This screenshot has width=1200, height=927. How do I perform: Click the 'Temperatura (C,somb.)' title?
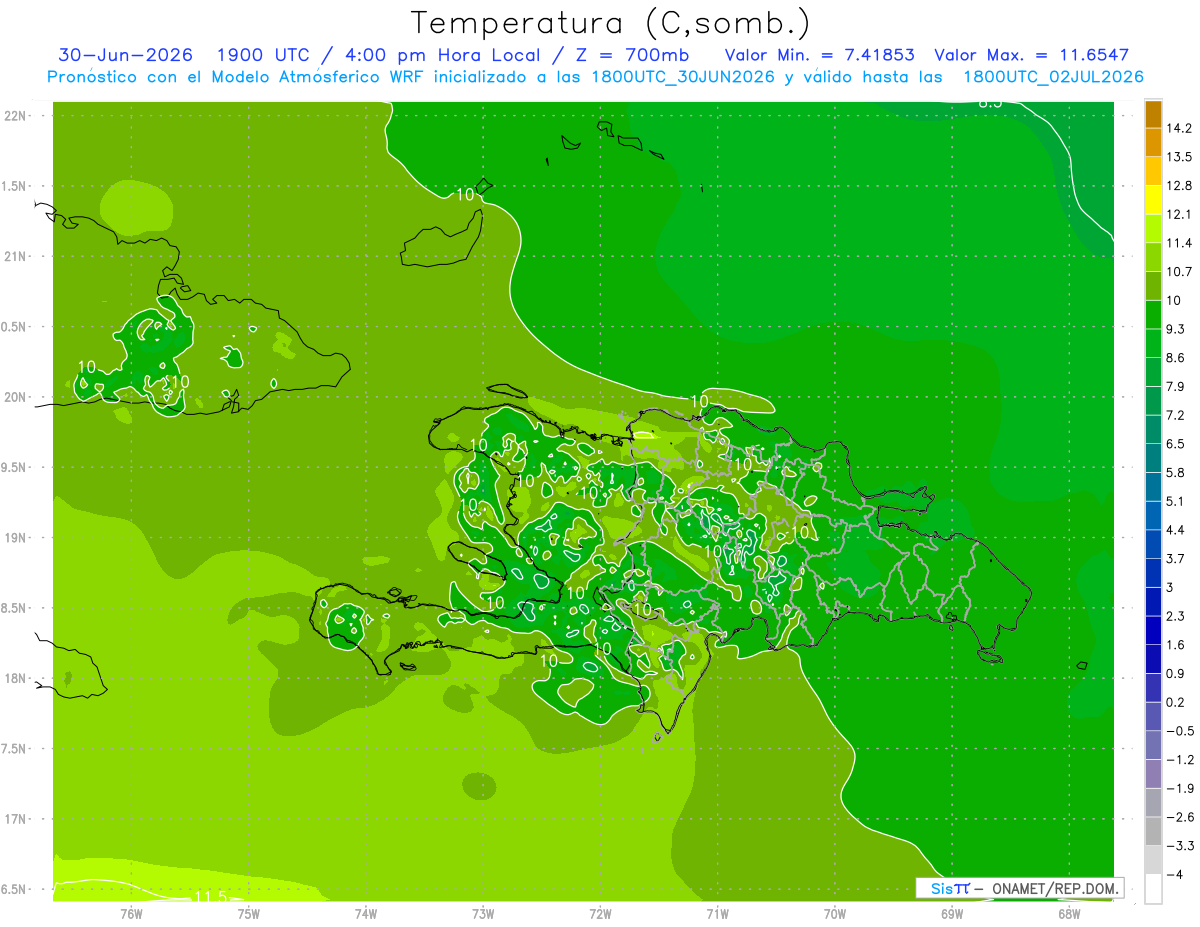[611, 23]
